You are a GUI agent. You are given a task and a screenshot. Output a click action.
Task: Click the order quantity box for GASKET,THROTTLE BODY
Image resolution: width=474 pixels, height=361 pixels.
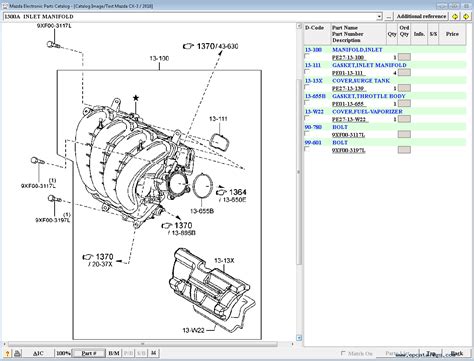pos(404,104)
